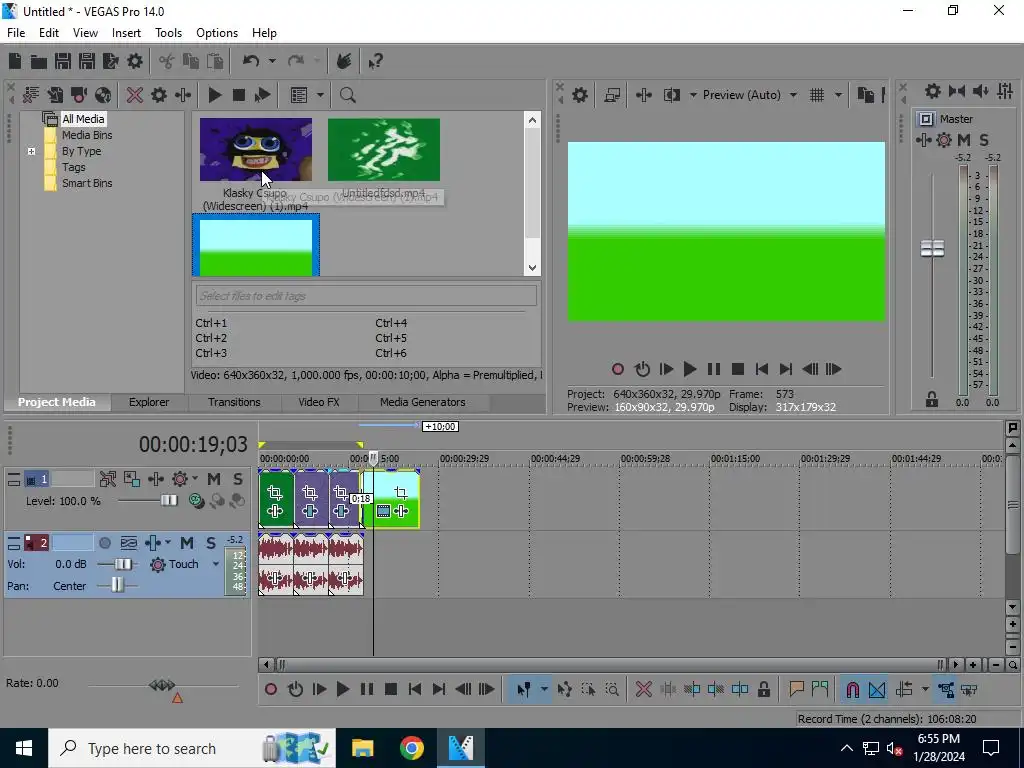Solo the Master bus with S
The height and width of the screenshot is (768, 1024).
coord(984,140)
